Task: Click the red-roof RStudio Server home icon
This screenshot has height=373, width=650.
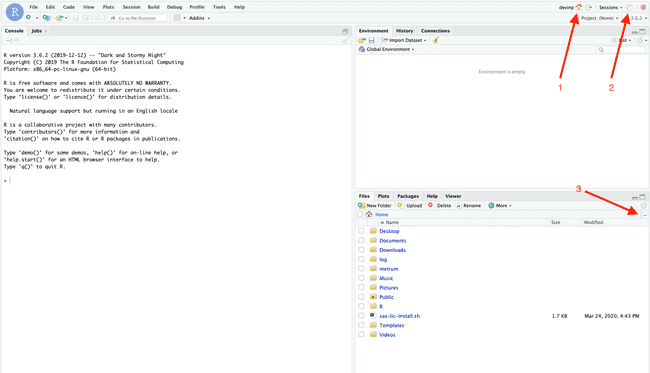Action: point(579,7)
